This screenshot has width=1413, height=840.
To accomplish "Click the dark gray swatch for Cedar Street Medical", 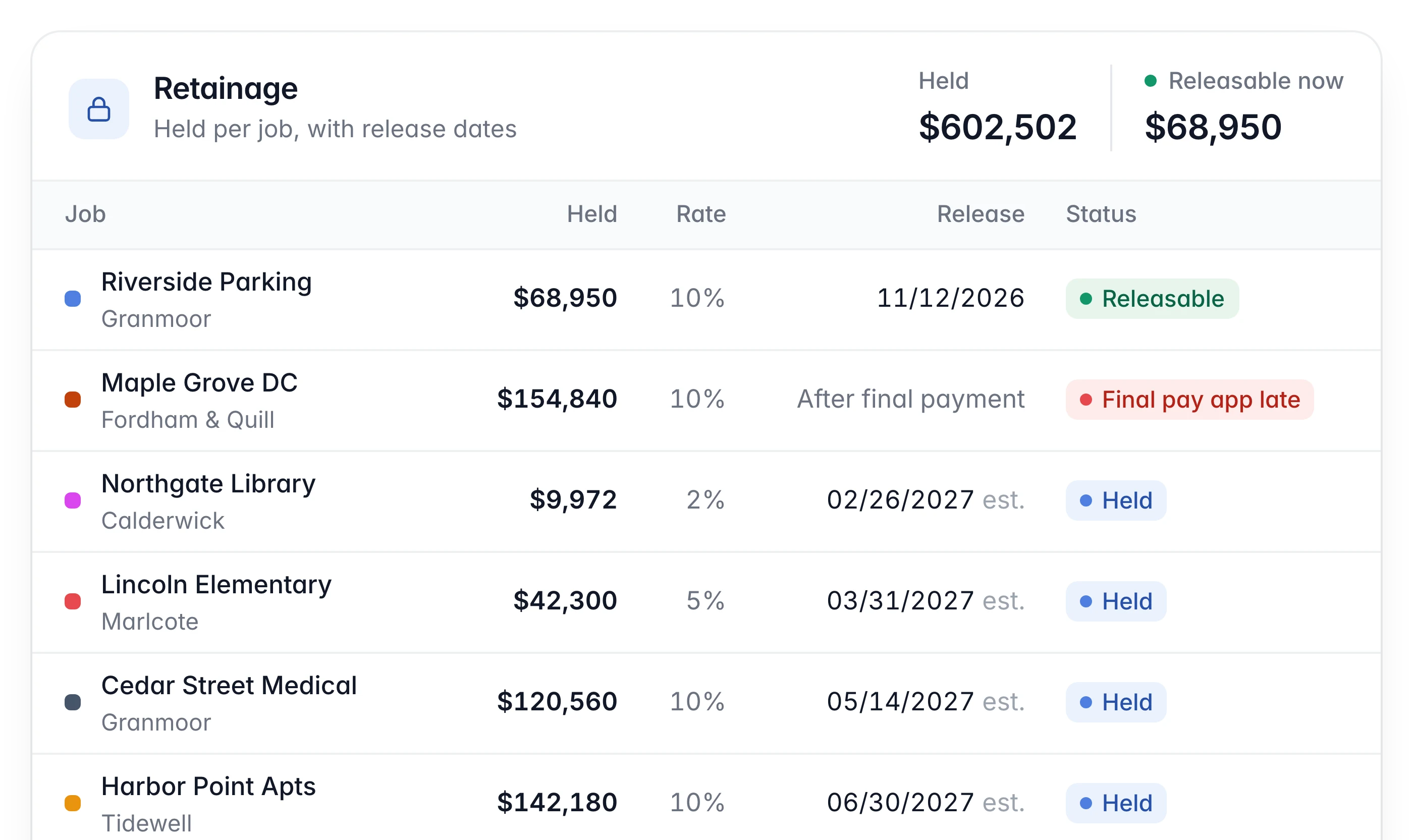I will coord(73,702).
